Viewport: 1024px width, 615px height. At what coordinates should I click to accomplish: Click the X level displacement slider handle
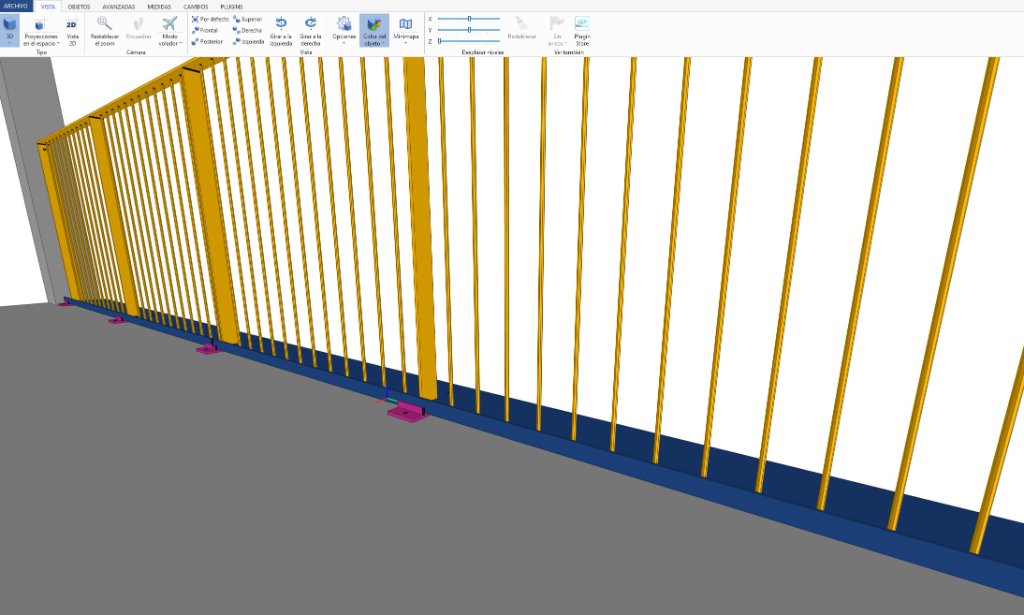[470, 19]
